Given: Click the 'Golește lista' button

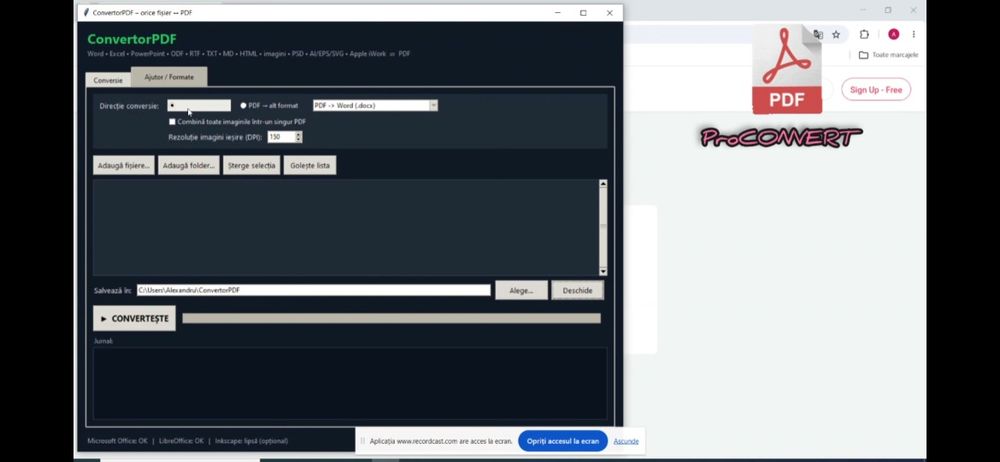Looking at the screenshot, I should 310,165.
